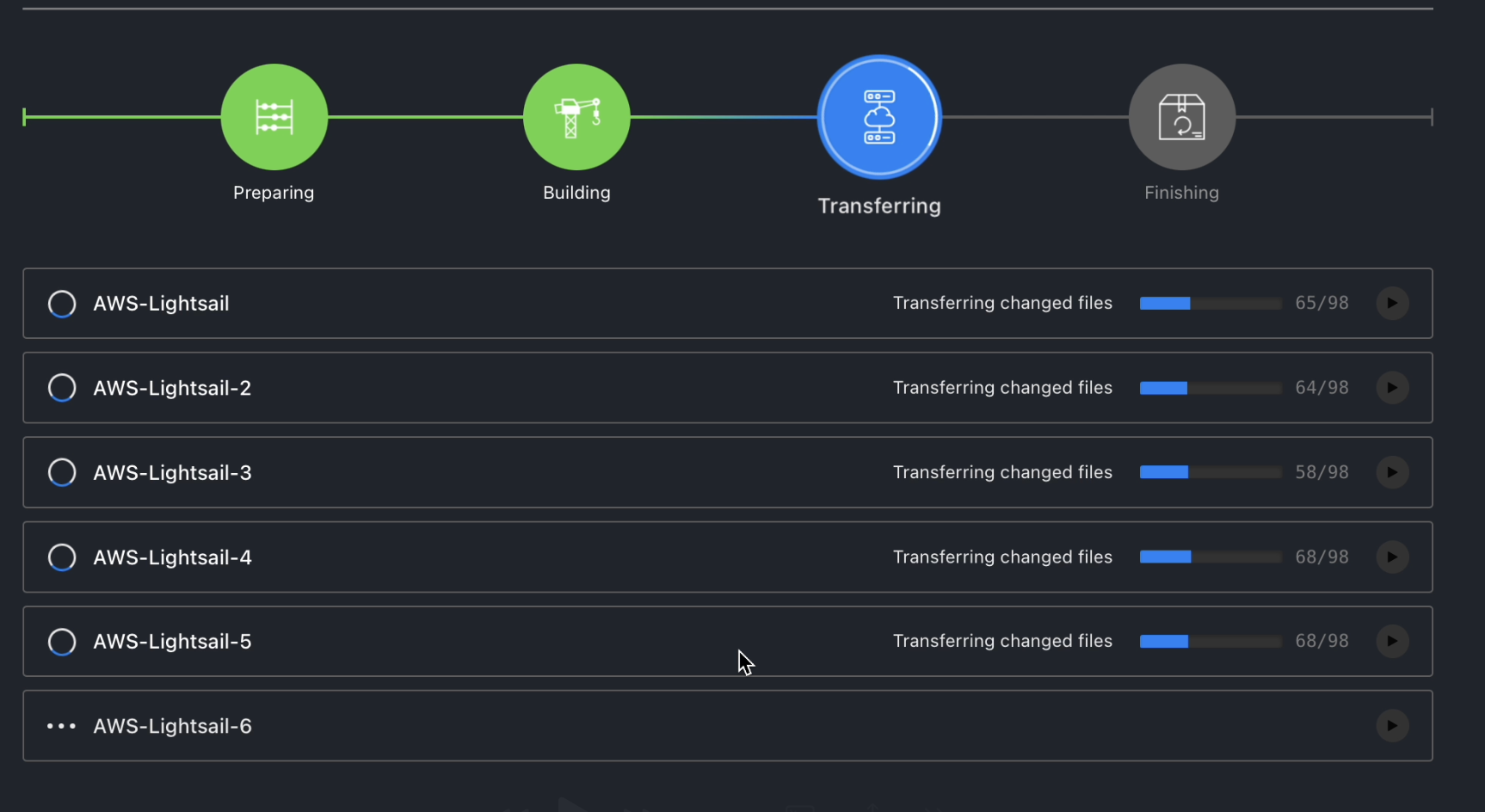Screen dimensions: 1485x812
Task: Open the AWS-Lightsail-3 arrow button
Action: coord(1392,471)
